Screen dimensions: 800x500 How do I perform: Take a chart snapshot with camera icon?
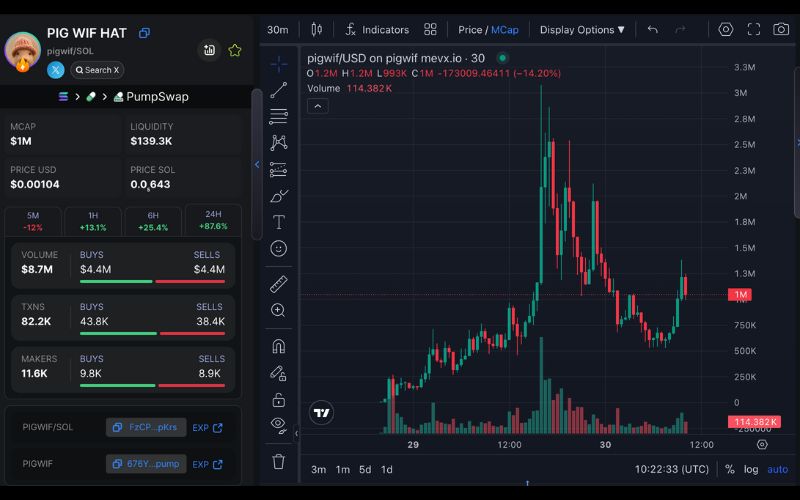point(781,30)
